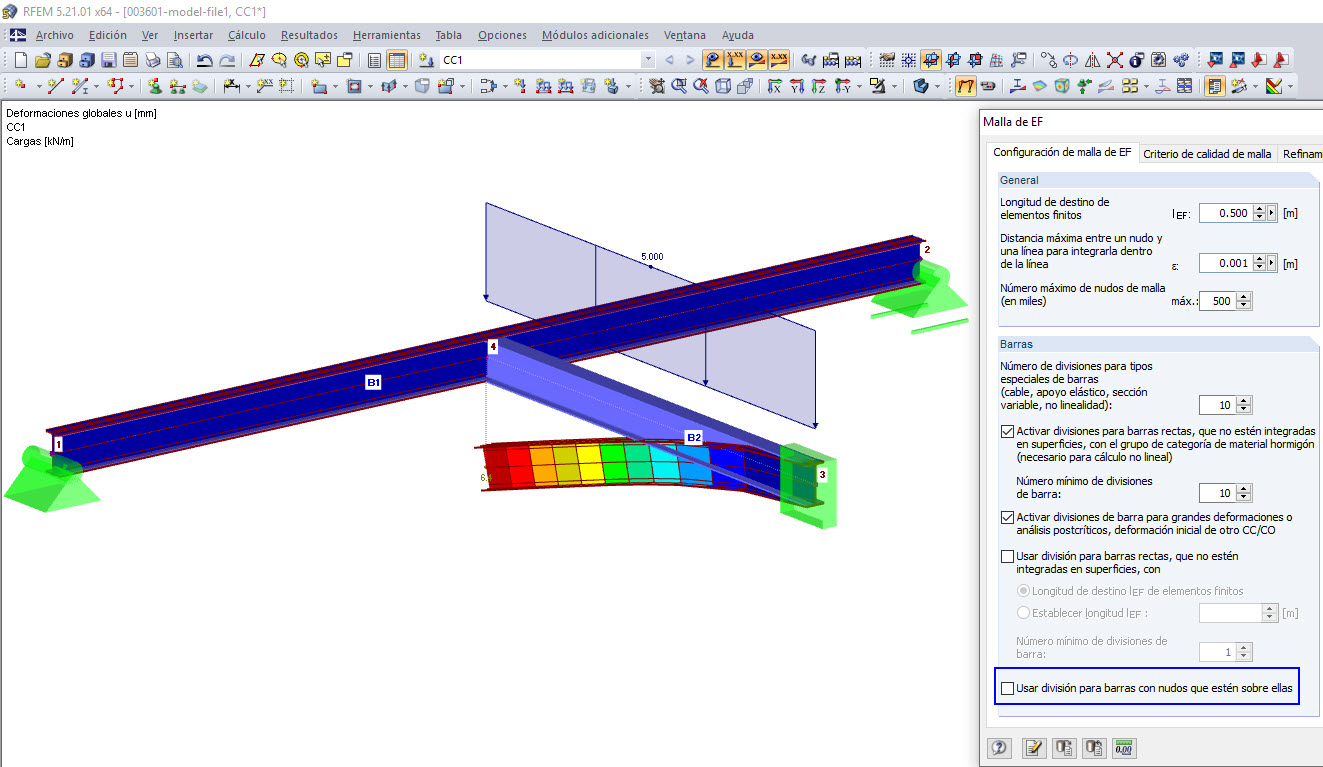
Task: Click the max nodes field showing 500
Action: click(x=1217, y=300)
